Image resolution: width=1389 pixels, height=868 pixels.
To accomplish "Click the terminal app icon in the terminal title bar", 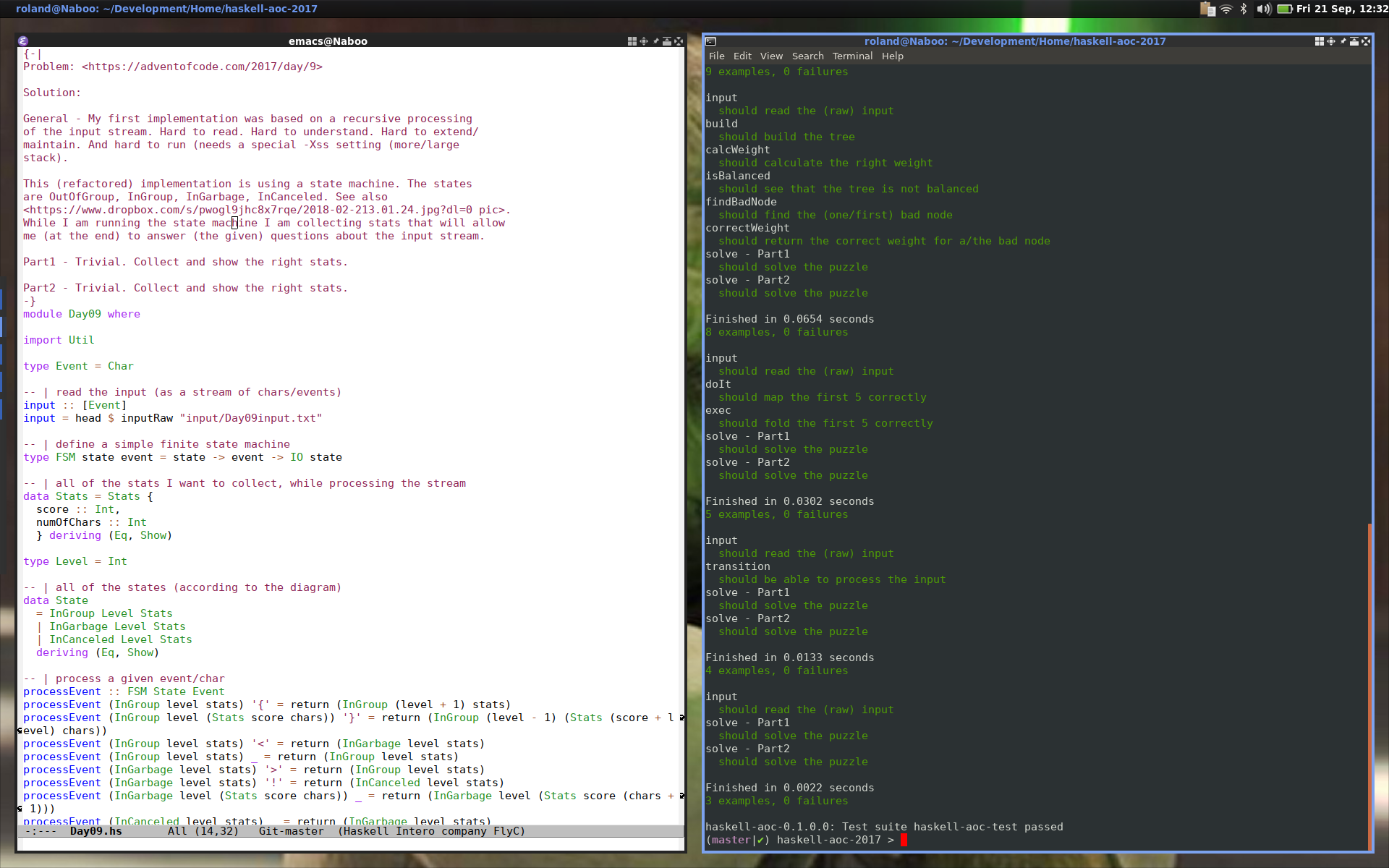I will (710, 41).
